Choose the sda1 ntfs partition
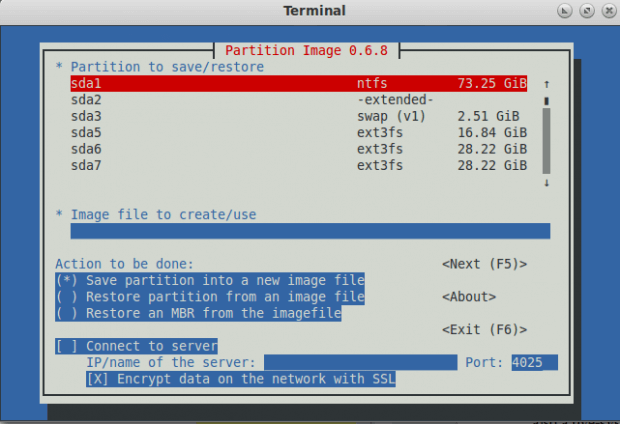 coord(299,83)
